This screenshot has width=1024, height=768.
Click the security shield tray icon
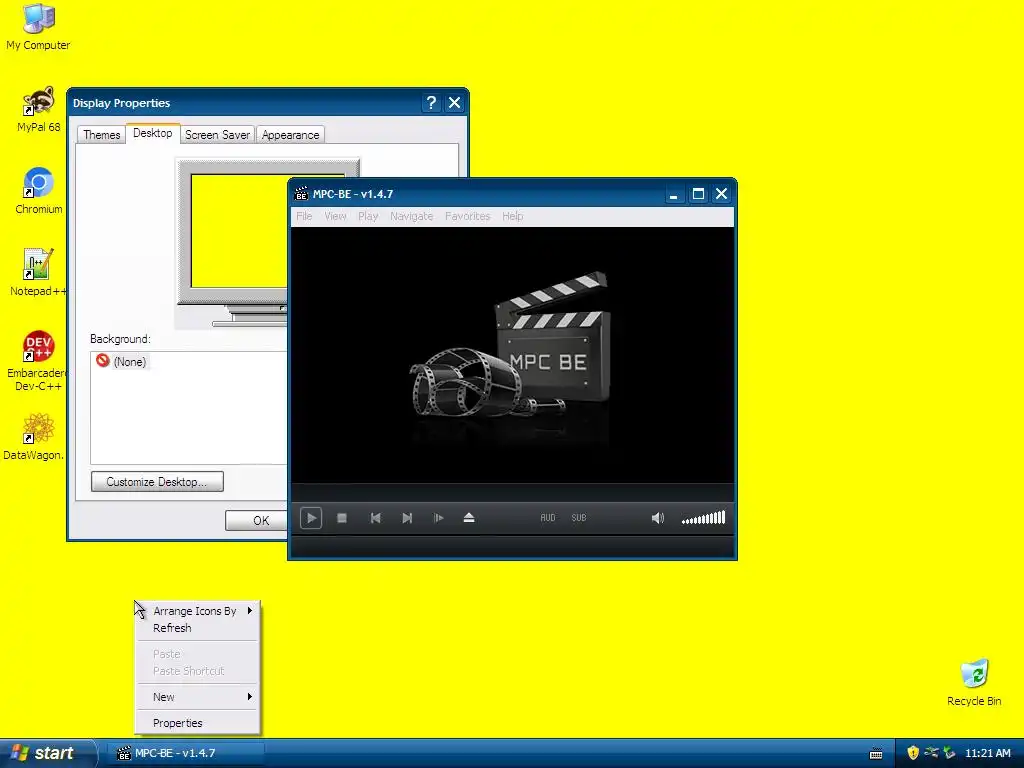click(x=913, y=753)
